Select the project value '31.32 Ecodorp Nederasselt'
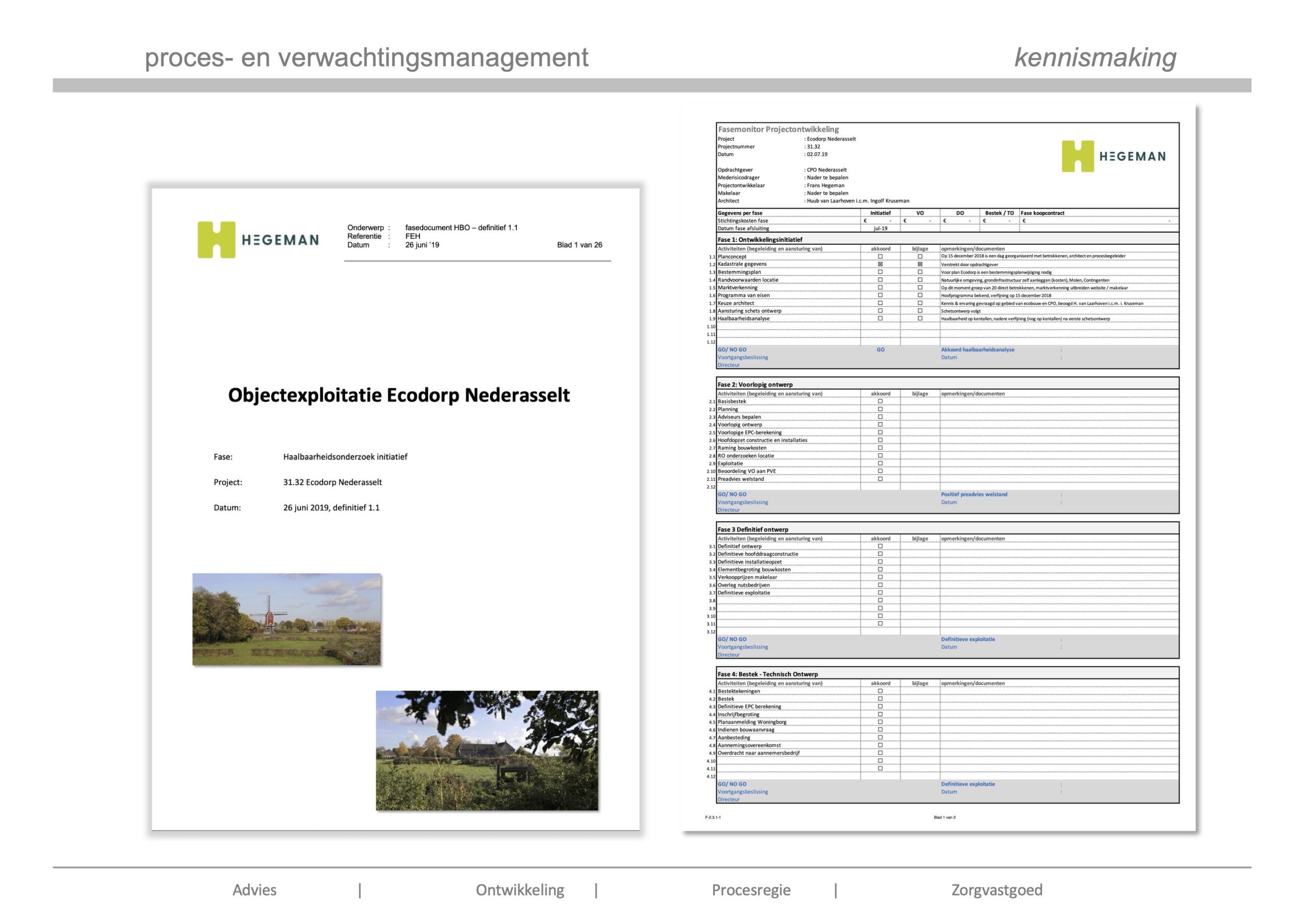The width and height of the screenshot is (1307, 924). point(332,482)
